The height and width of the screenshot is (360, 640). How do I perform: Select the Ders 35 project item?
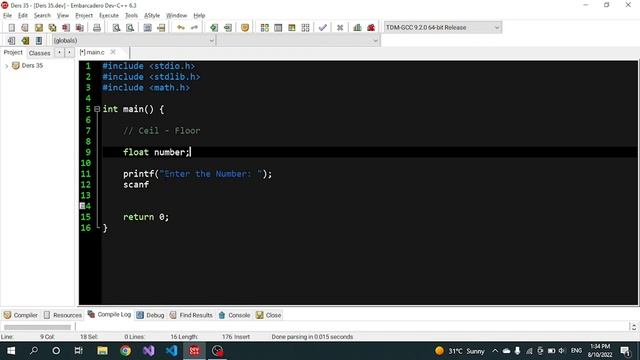32,65
